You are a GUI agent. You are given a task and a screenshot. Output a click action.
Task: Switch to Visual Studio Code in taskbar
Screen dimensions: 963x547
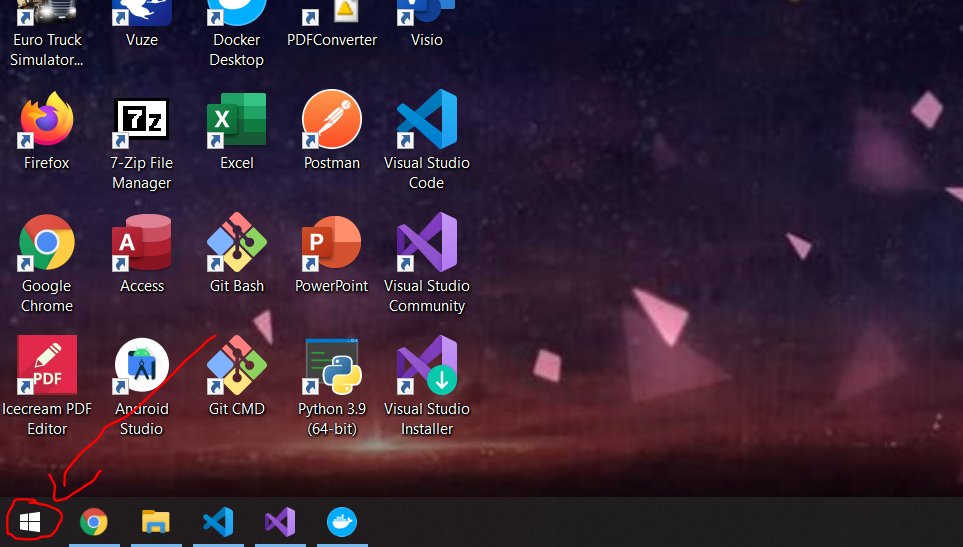click(x=218, y=522)
